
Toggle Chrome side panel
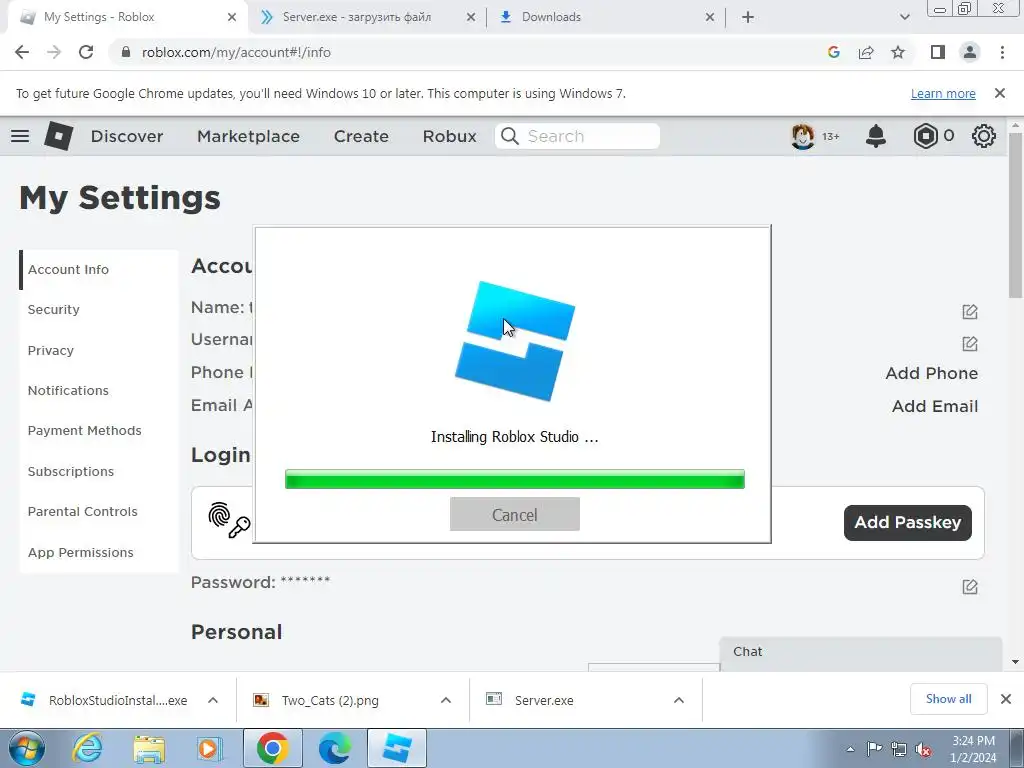pos(938,52)
